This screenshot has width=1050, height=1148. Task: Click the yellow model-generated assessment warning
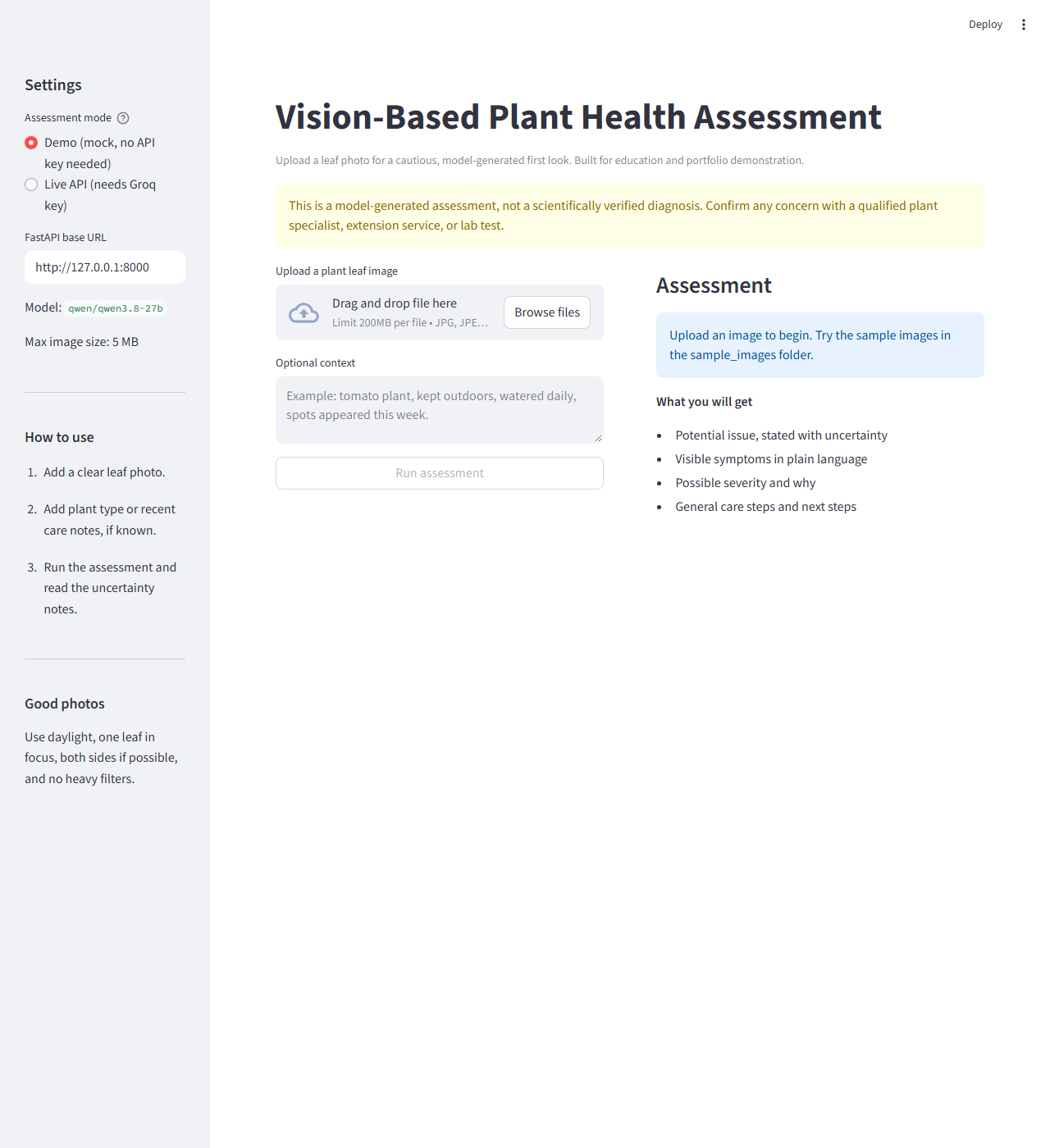630,216
